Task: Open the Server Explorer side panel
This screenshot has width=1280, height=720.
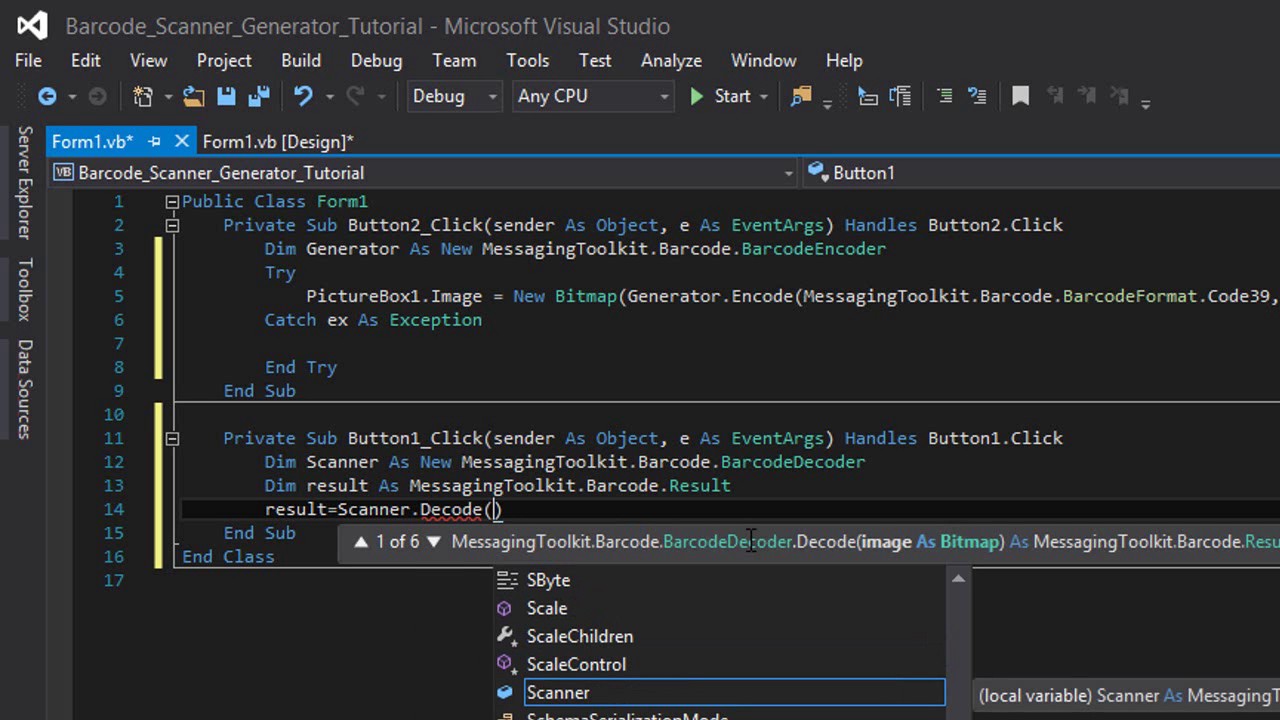Action: point(25,181)
